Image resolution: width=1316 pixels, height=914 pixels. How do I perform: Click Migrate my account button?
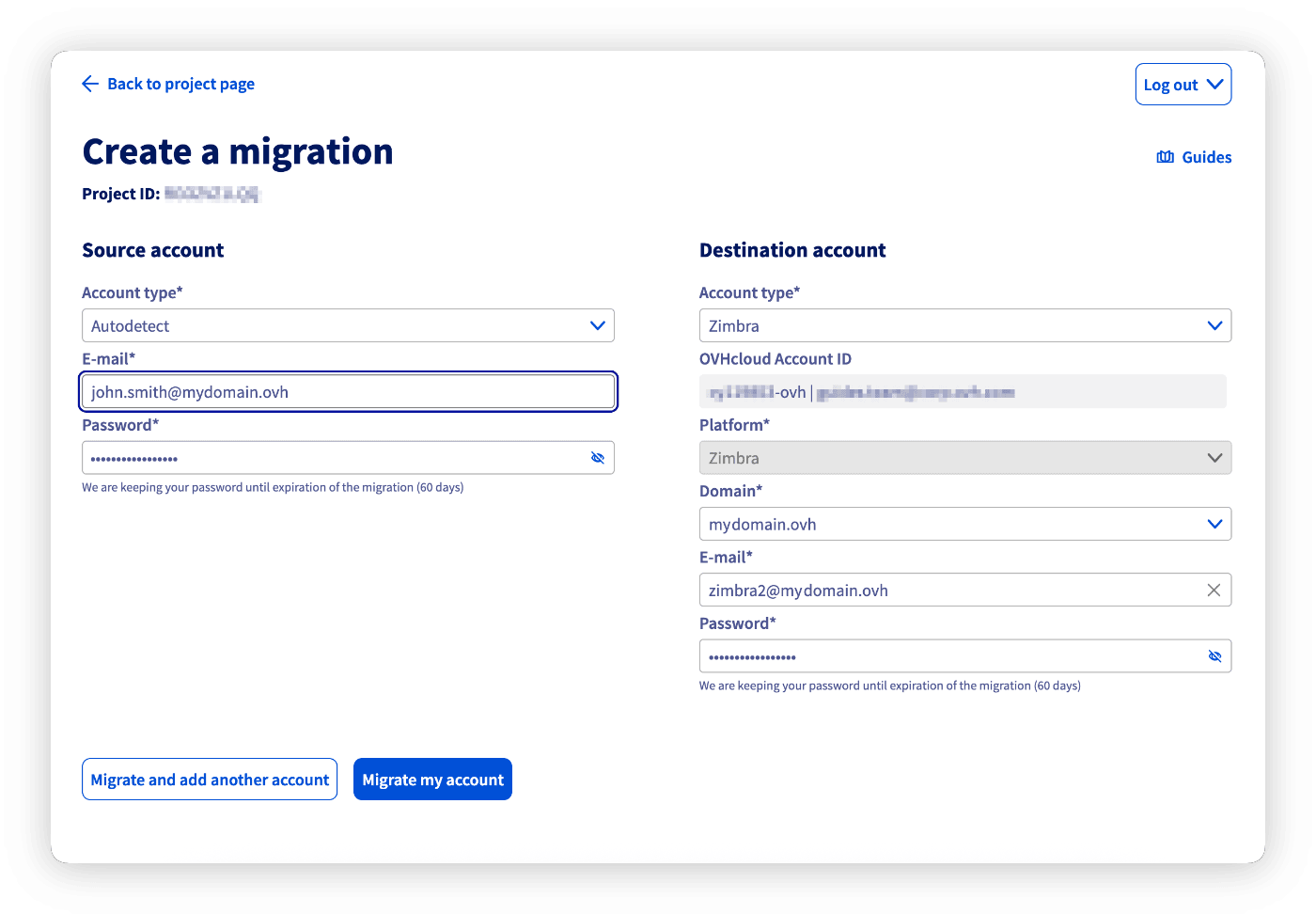432,780
